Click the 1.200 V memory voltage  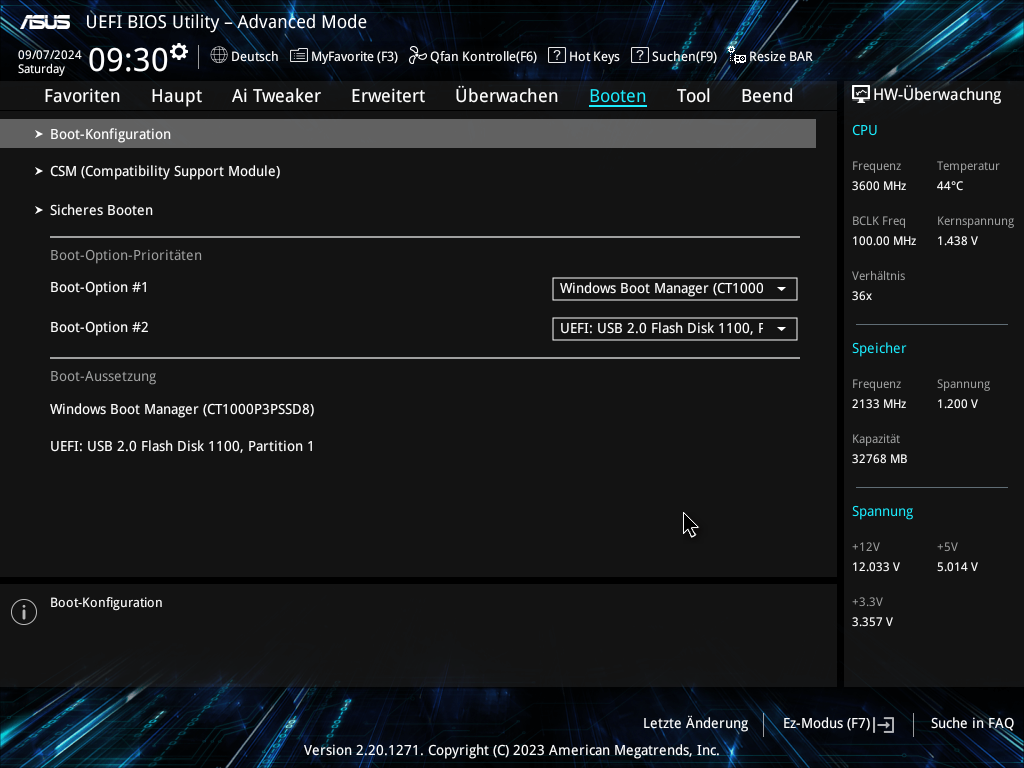click(957, 404)
